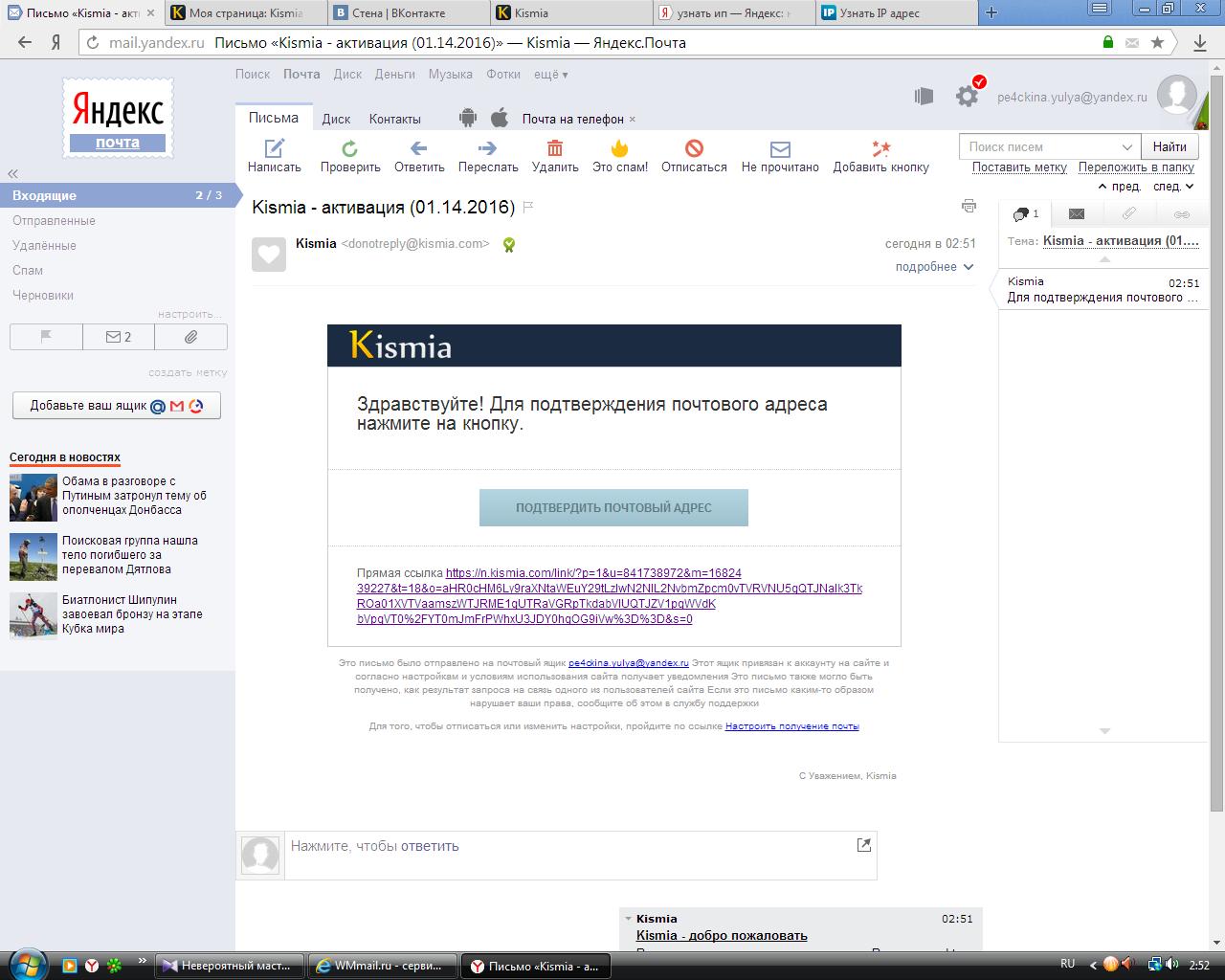Viewport: 1225px width, 980px height.
Task: Show thread messages tab icon
Action: [x=1026, y=214]
